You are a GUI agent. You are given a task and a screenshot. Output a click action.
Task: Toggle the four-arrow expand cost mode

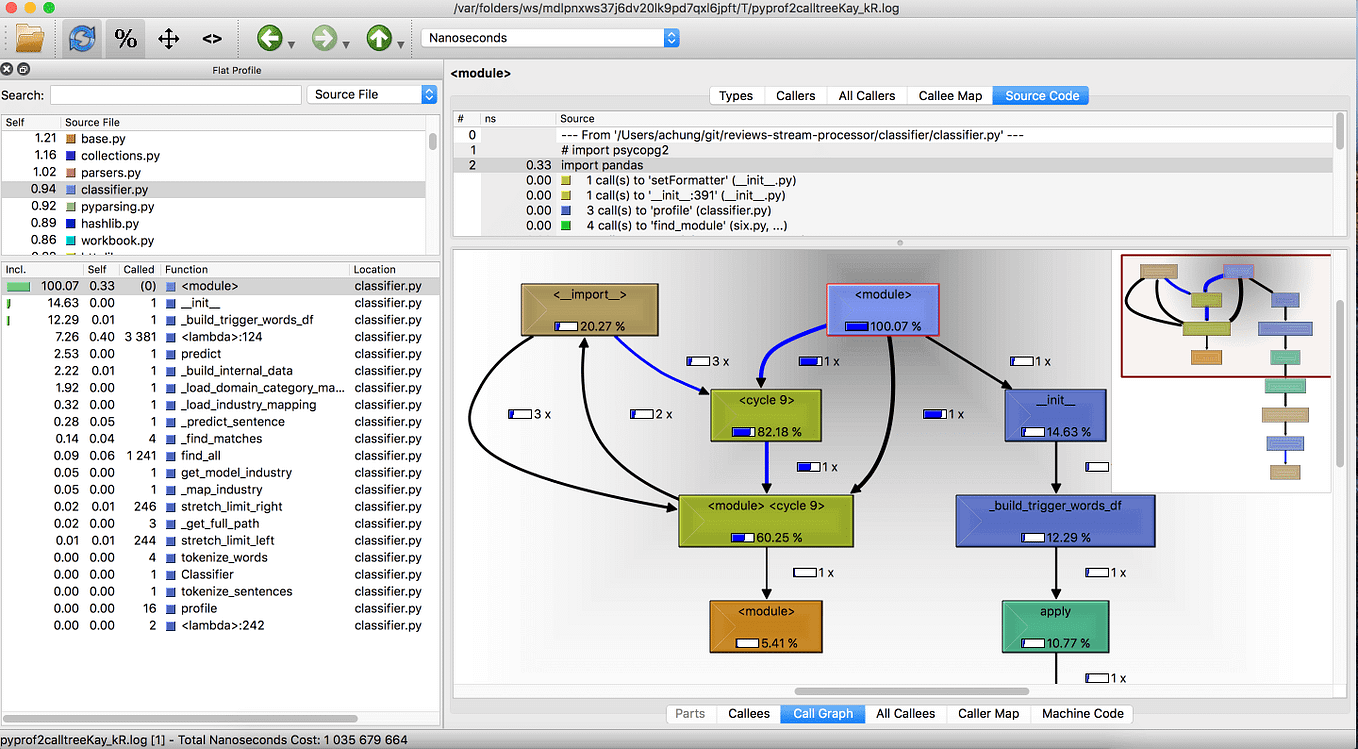(167, 38)
